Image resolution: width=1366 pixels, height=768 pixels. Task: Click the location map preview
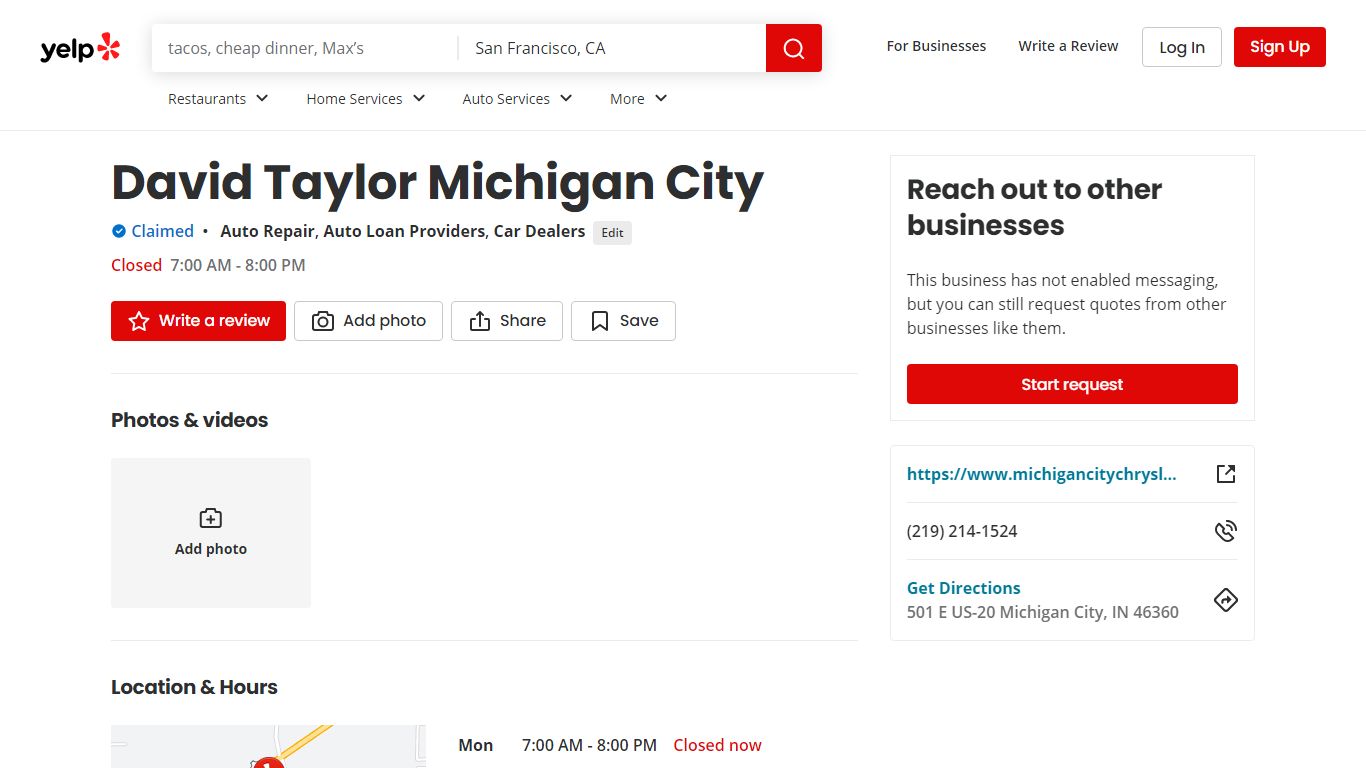coord(268,746)
